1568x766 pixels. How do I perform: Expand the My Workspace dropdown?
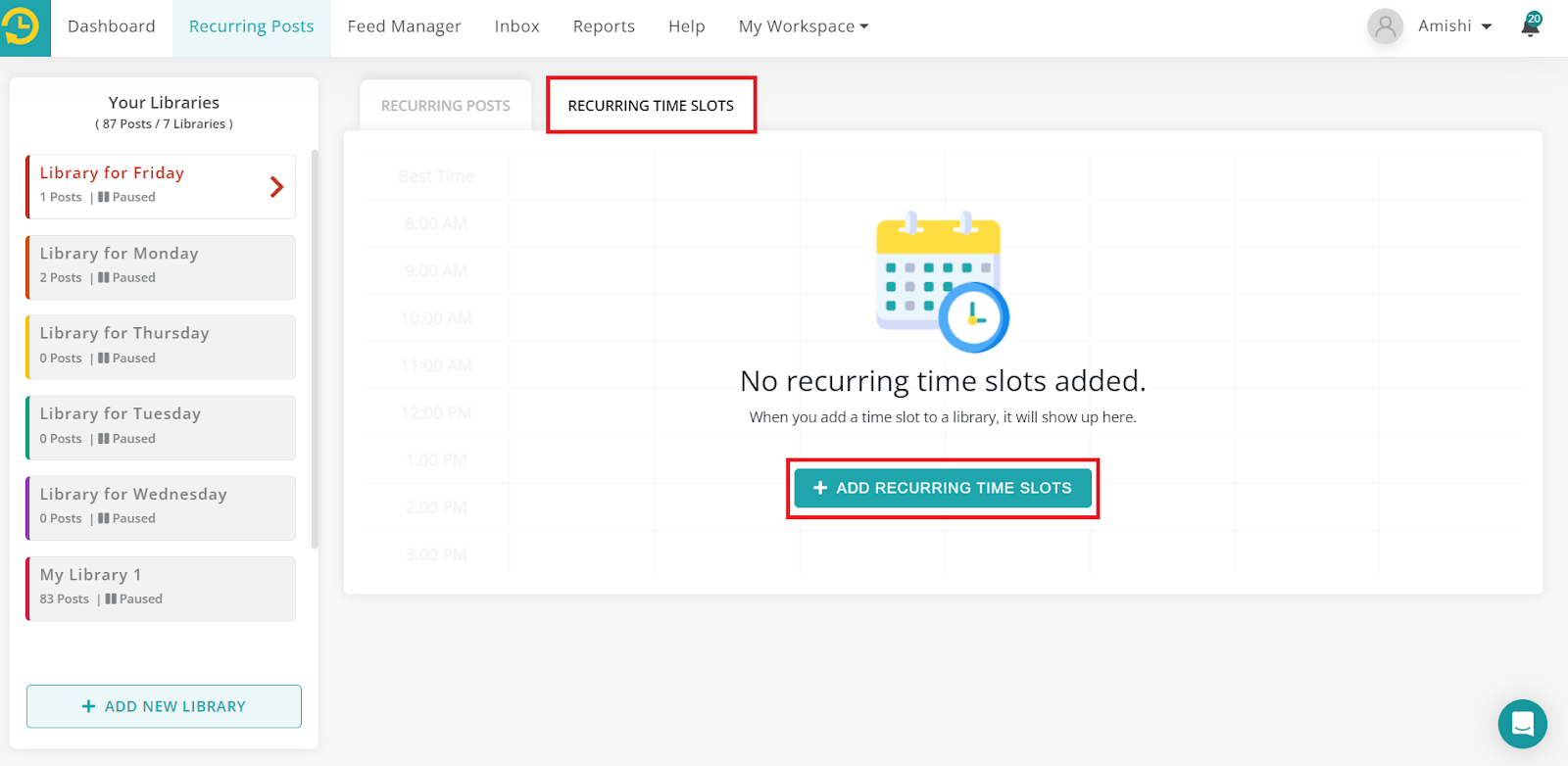coord(804,26)
